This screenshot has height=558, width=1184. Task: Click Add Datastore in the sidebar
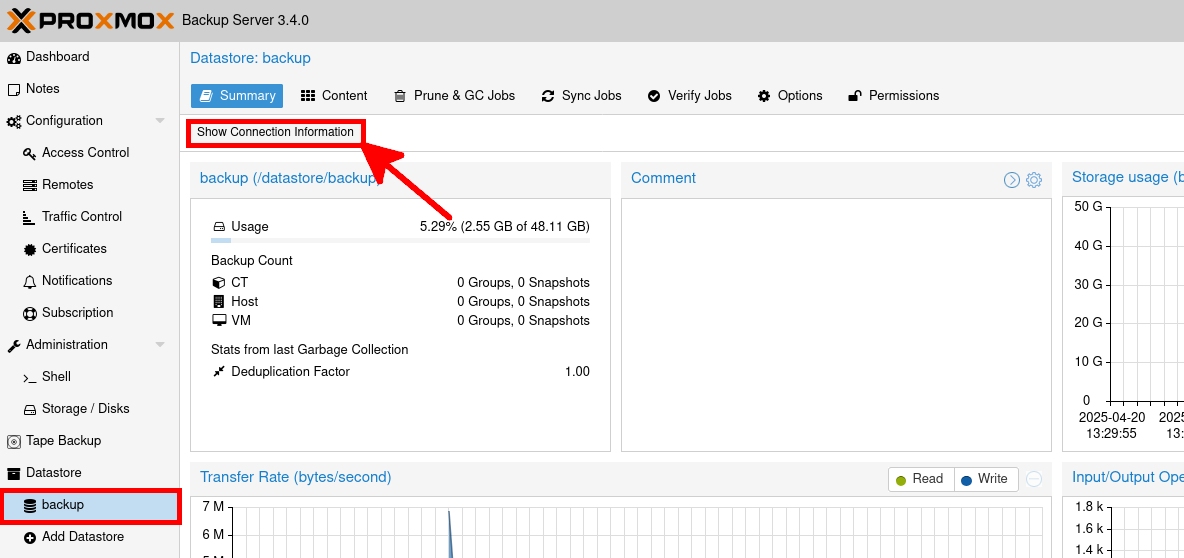[x=82, y=537]
